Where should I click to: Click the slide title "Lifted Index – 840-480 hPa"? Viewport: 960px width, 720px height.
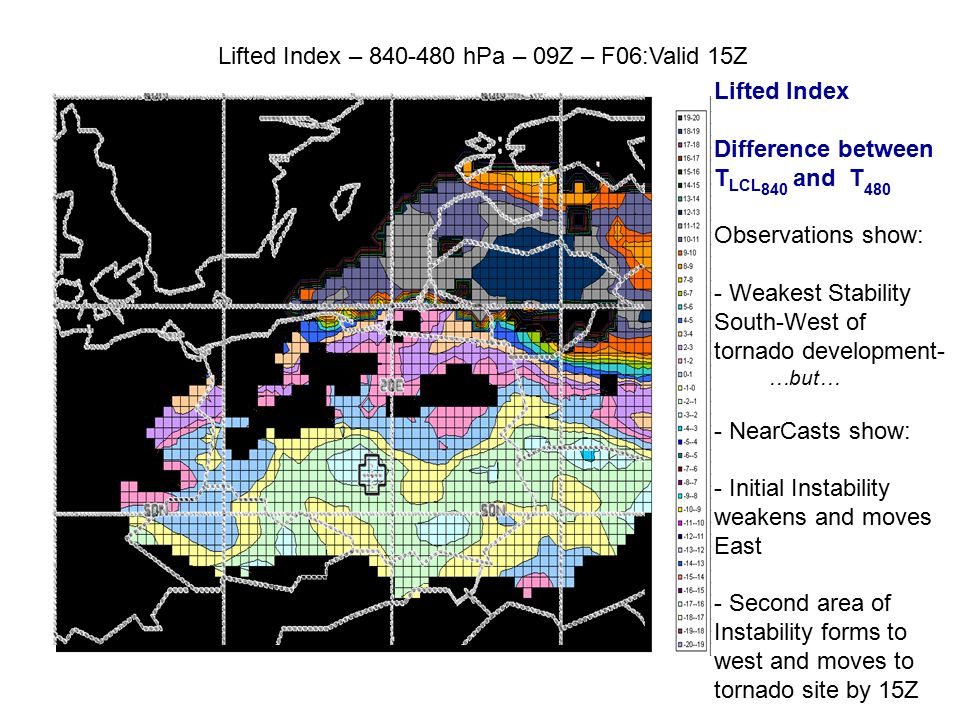pos(361,56)
